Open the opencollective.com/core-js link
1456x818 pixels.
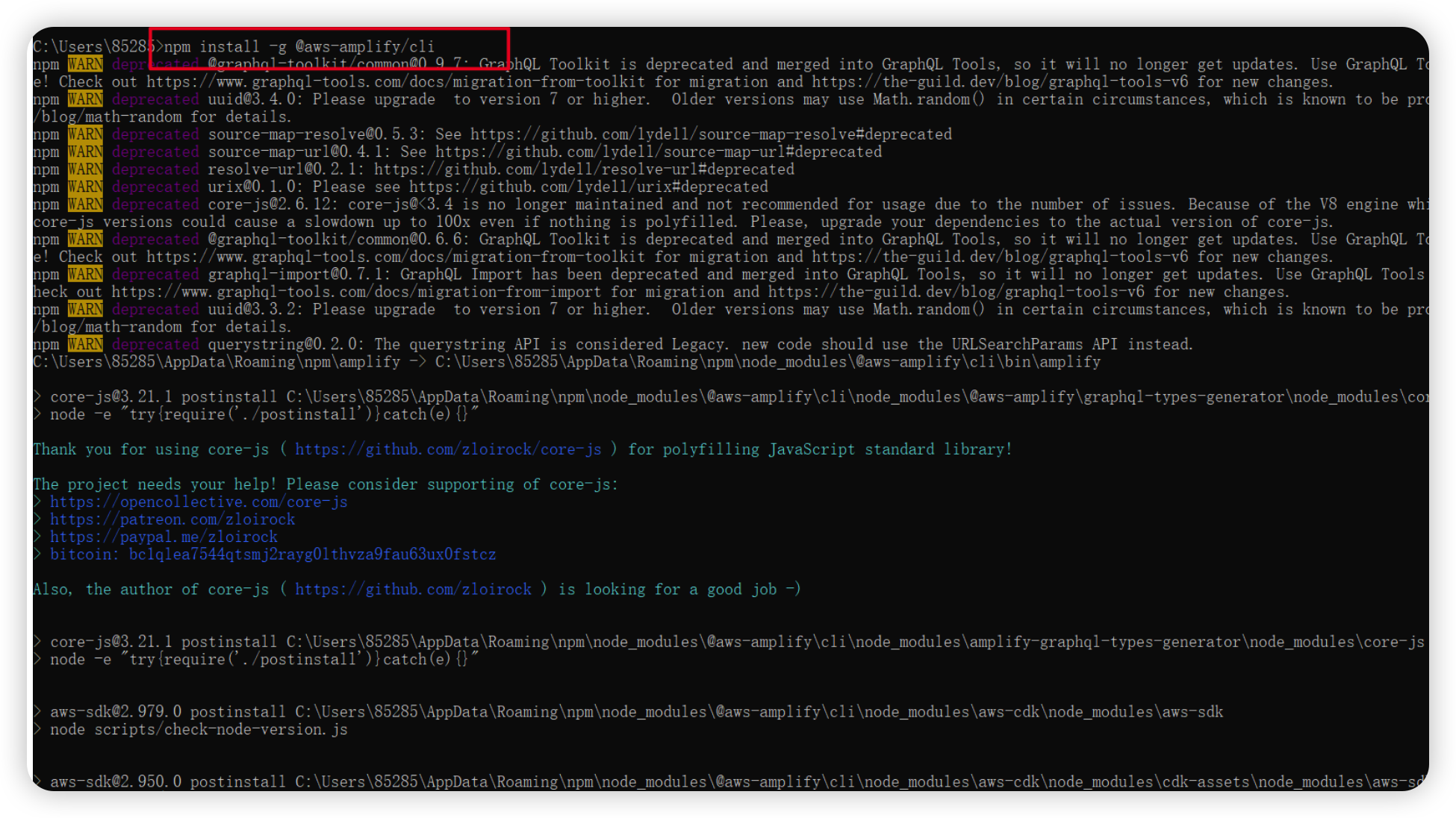pos(199,502)
